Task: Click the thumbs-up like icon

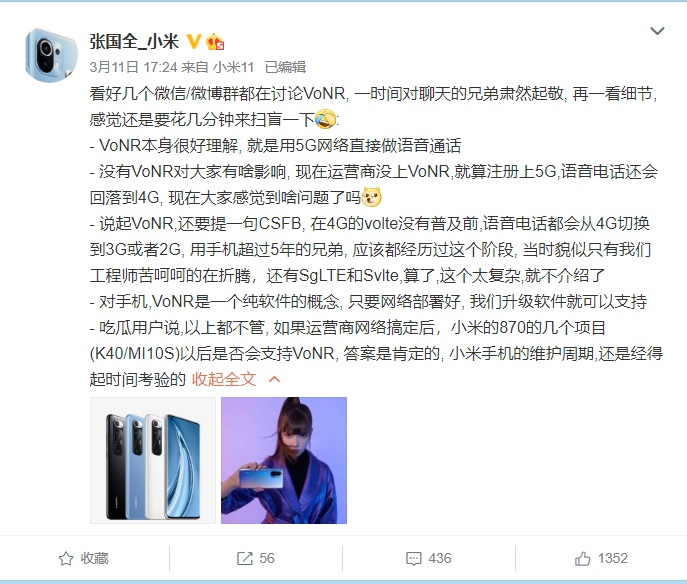Action: 582,558
